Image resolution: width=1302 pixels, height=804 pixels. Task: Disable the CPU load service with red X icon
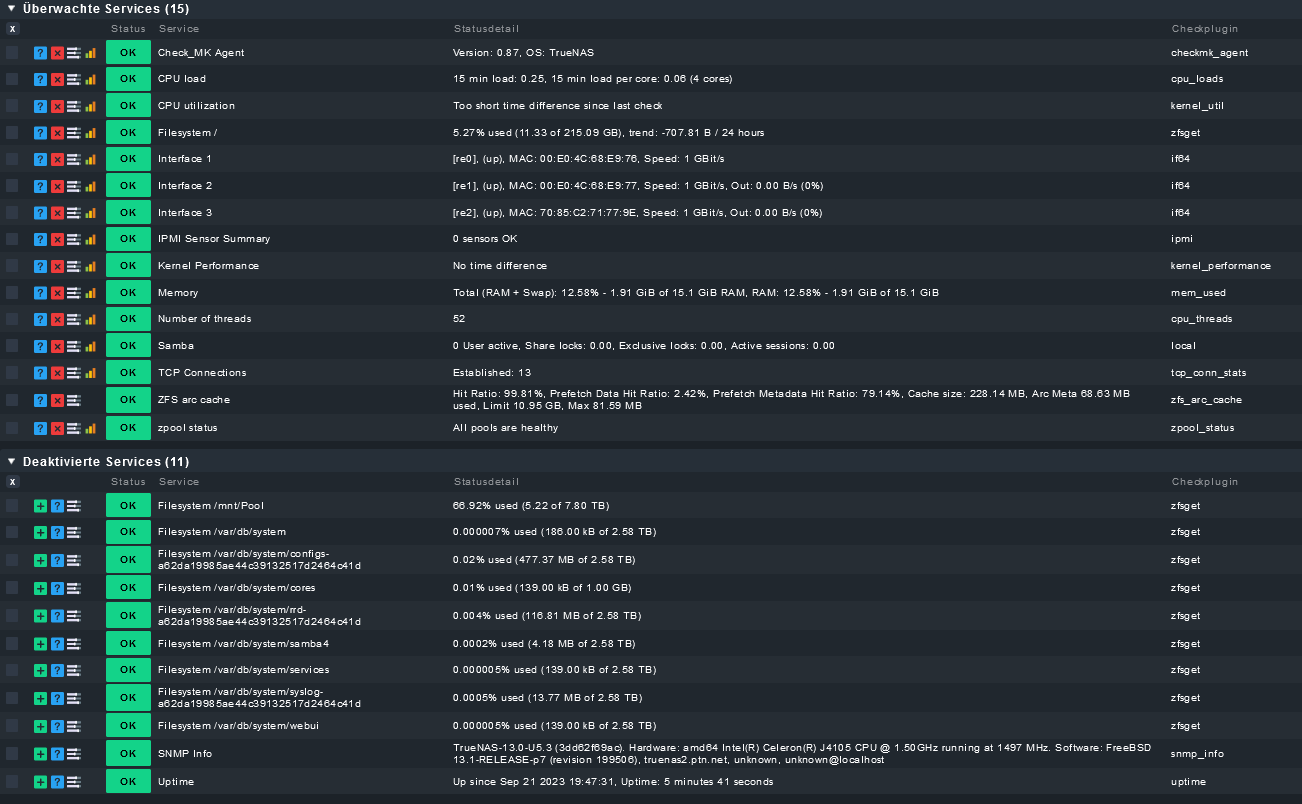tap(57, 79)
